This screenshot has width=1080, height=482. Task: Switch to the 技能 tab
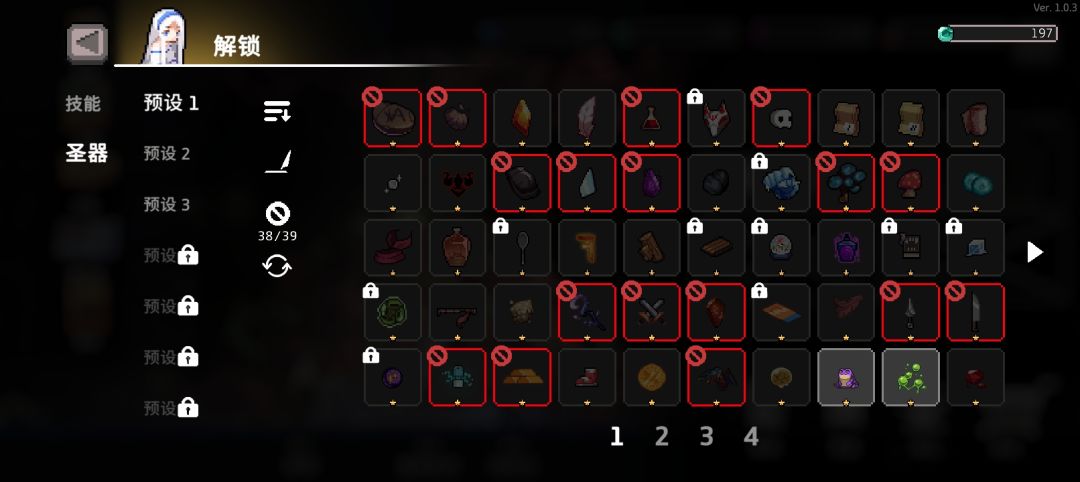[83, 104]
